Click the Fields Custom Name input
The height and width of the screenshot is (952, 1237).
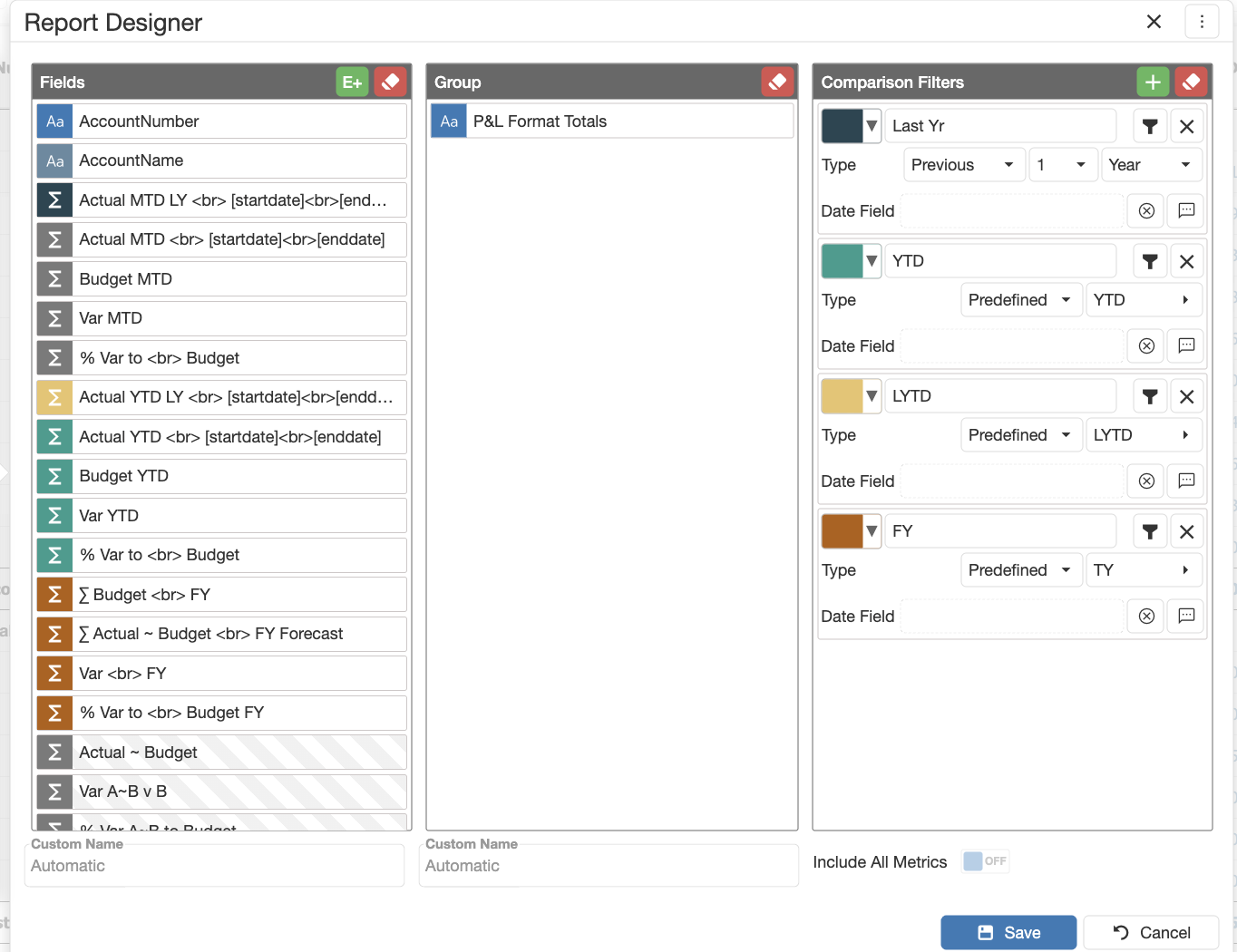(214, 866)
